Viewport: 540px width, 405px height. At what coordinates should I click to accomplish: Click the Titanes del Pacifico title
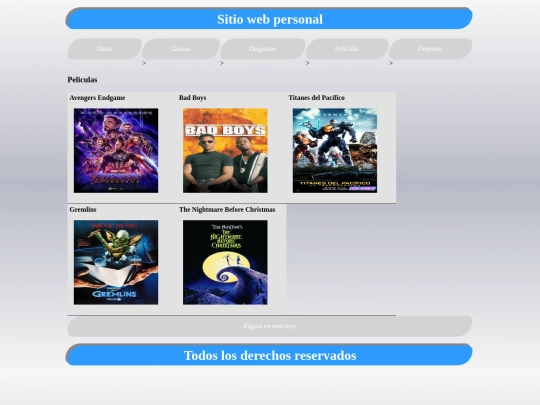pos(316,98)
